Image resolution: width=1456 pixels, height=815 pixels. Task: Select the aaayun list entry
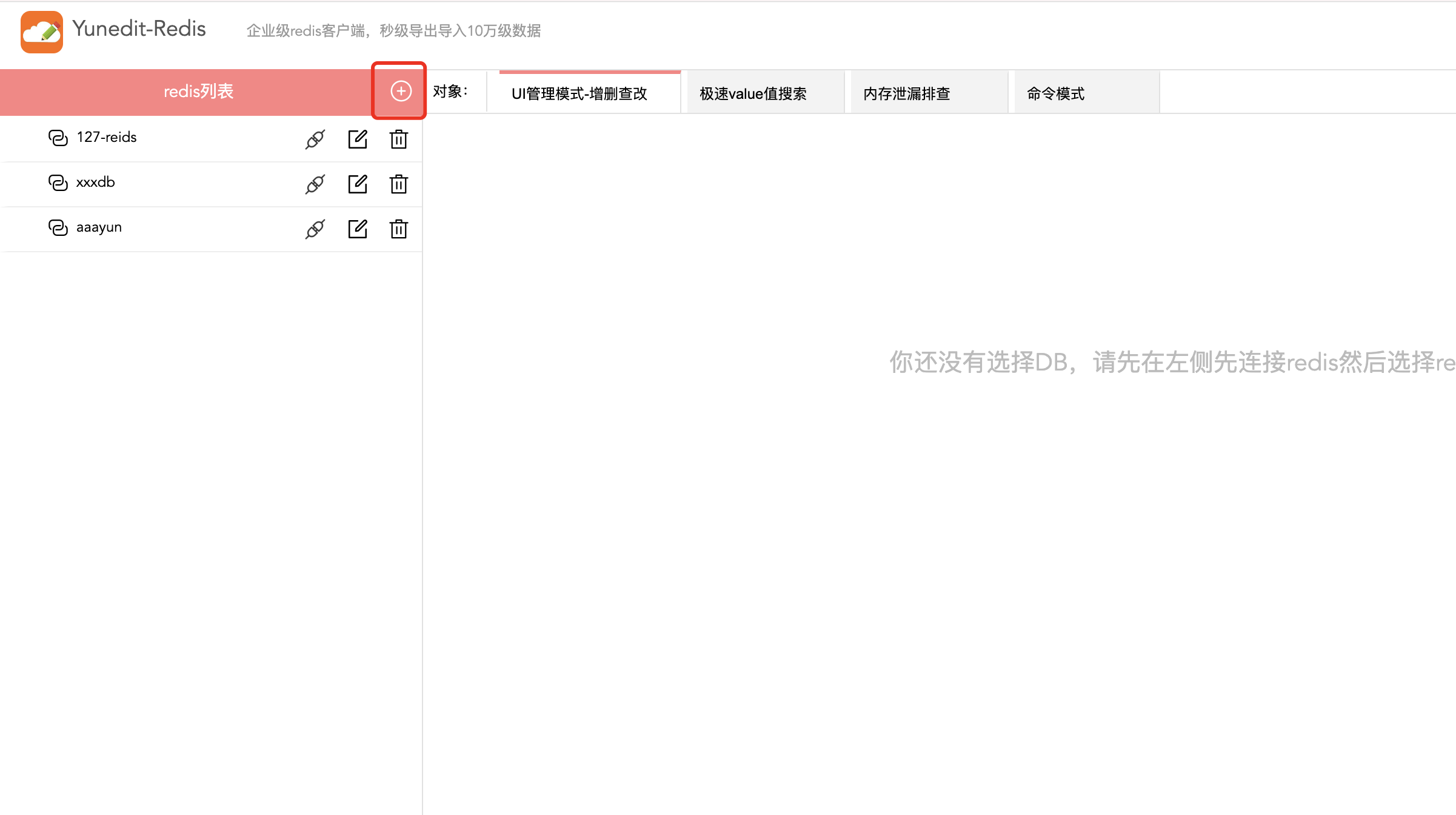[99, 227]
